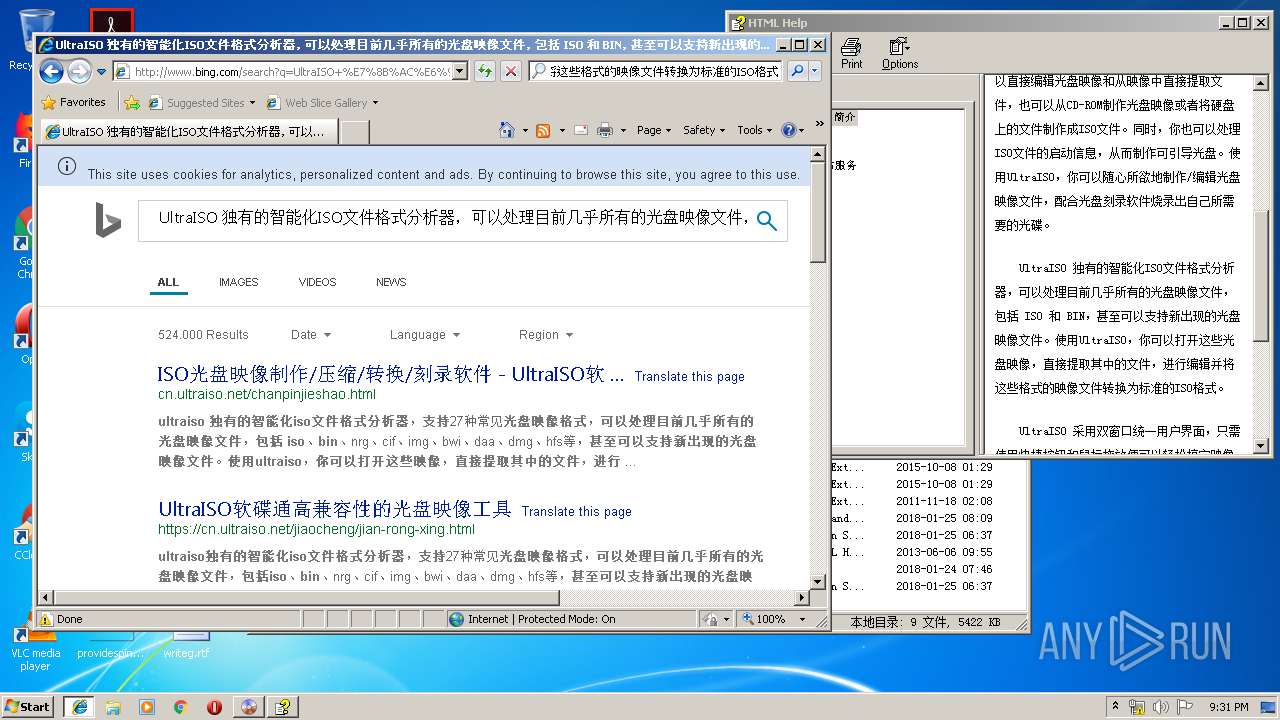This screenshot has height=720, width=1280.
Task: Click the IE vertical scrollbar thumb
Action: pyautogui.click(x=818, y=213)
